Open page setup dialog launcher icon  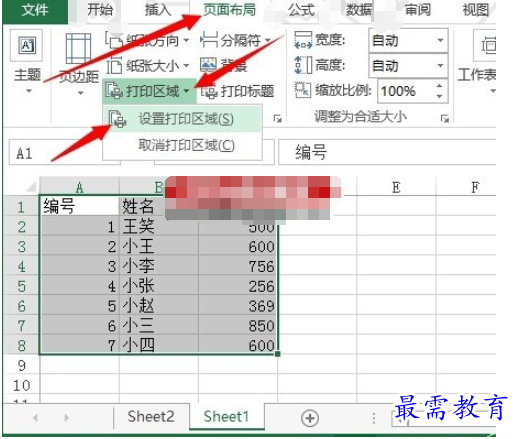click(277, 118)
